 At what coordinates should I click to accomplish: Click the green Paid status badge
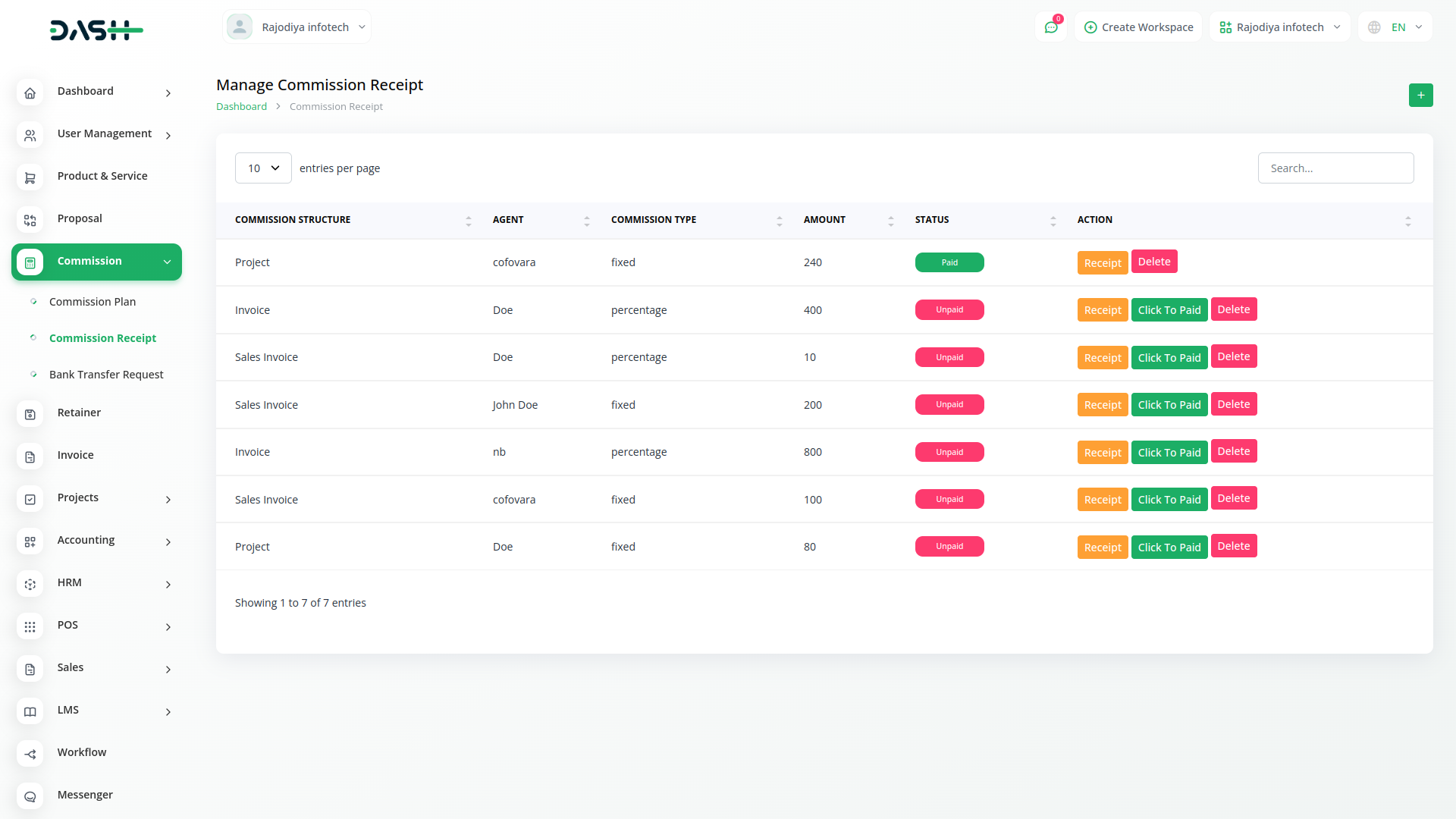[949, 262]
